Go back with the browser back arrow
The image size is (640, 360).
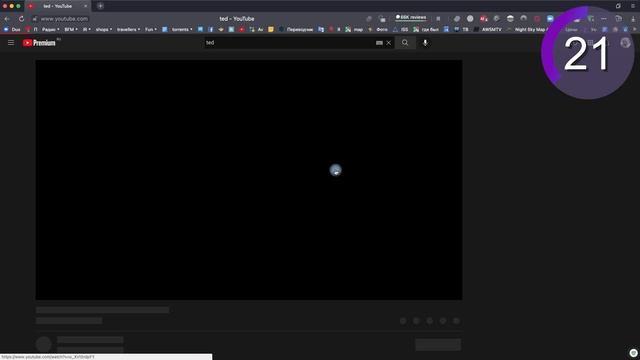click(7, 19)
